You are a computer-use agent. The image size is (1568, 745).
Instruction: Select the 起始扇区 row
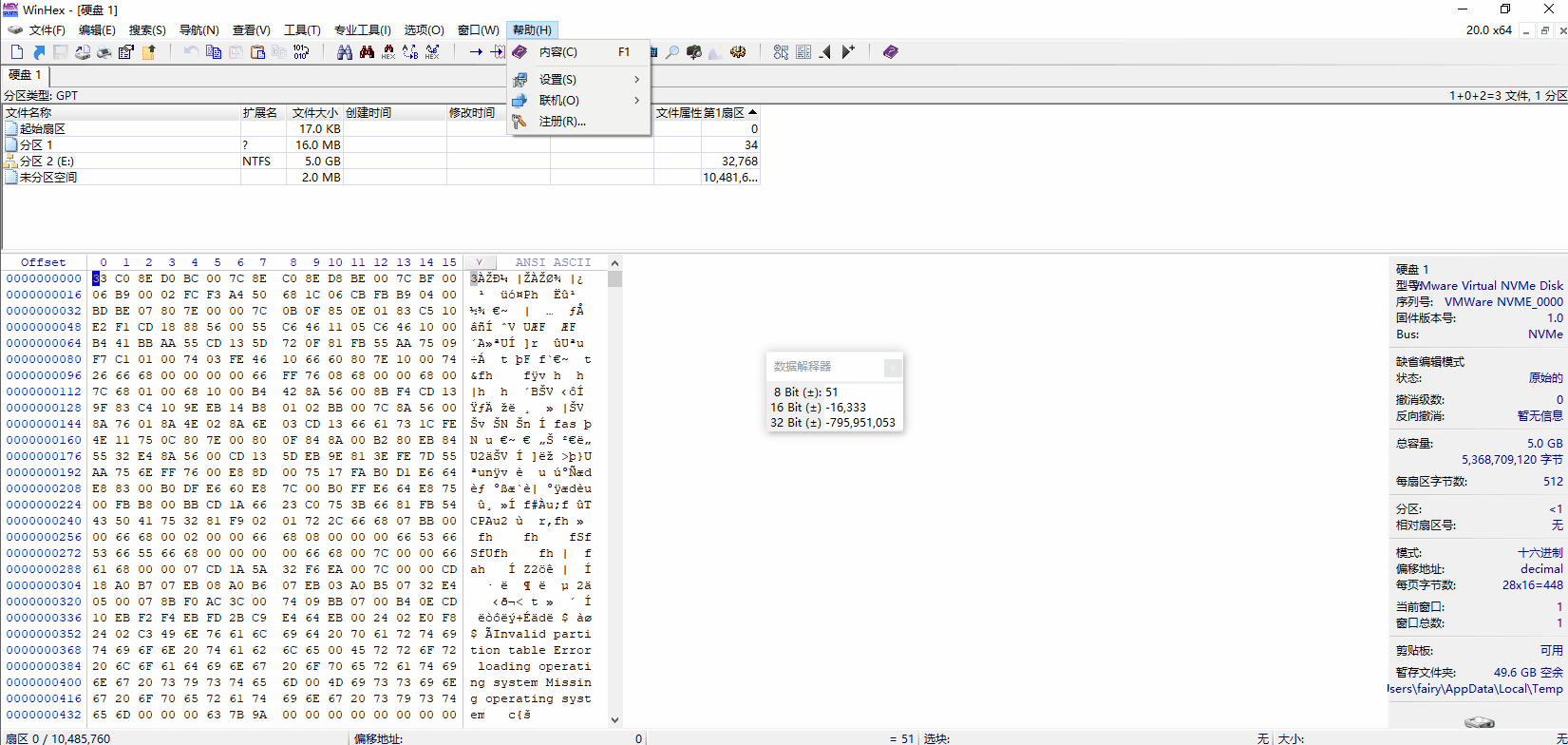[x=381, y=129]
